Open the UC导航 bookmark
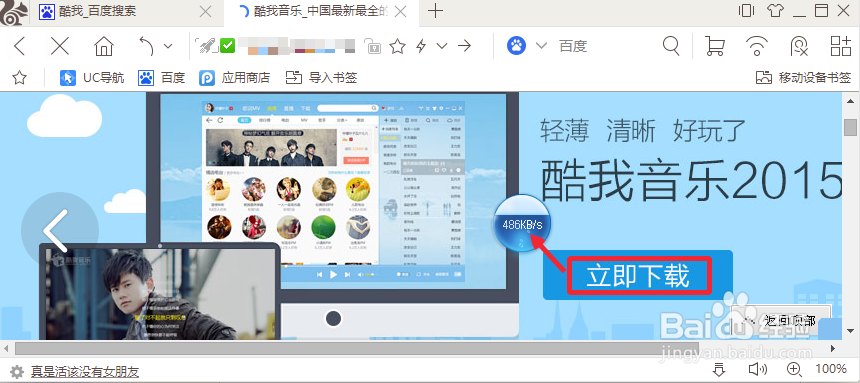The image size is (860, 383). click(92, 78)
